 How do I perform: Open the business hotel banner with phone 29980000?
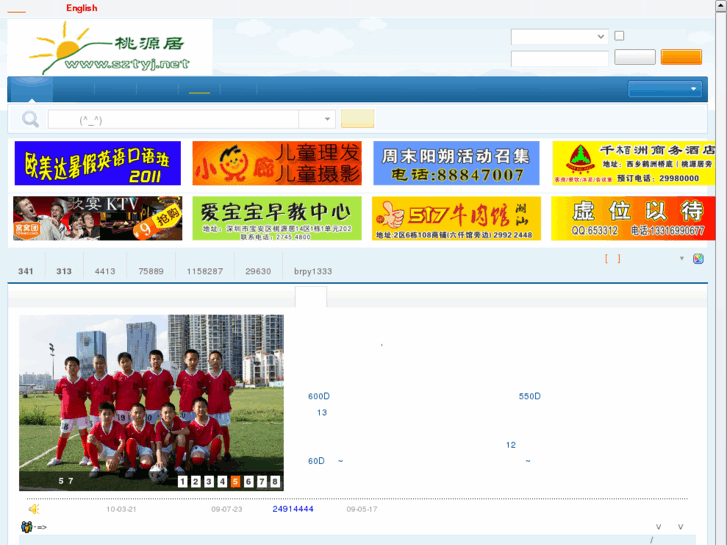pos(633,163)
